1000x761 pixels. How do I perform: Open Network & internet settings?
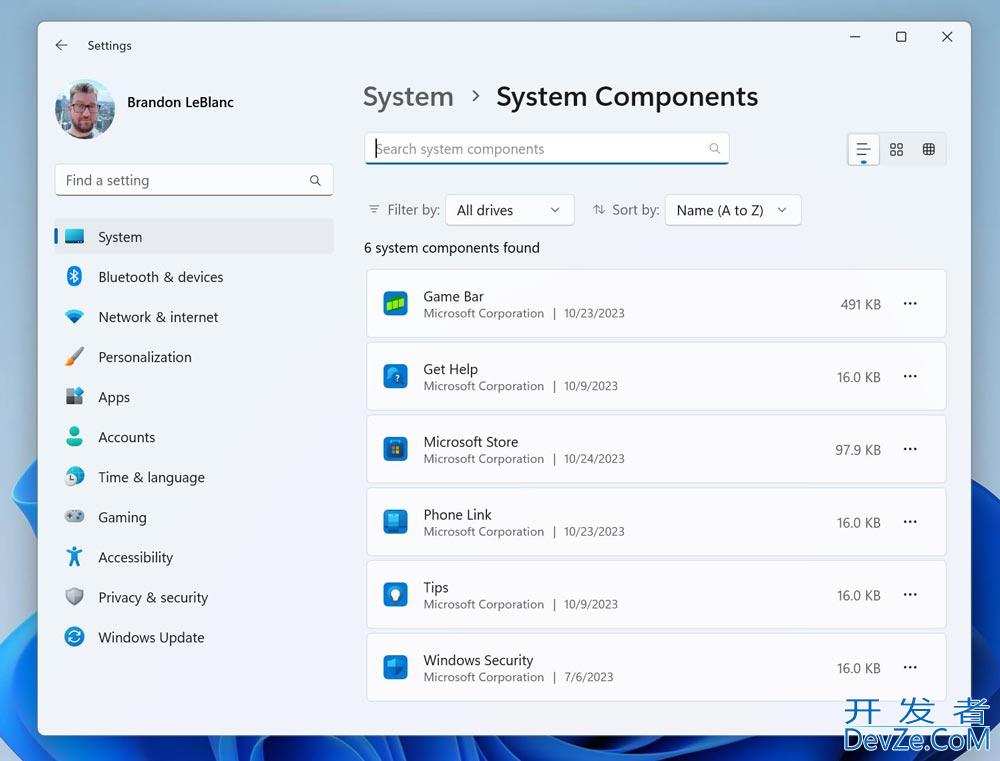194,317
